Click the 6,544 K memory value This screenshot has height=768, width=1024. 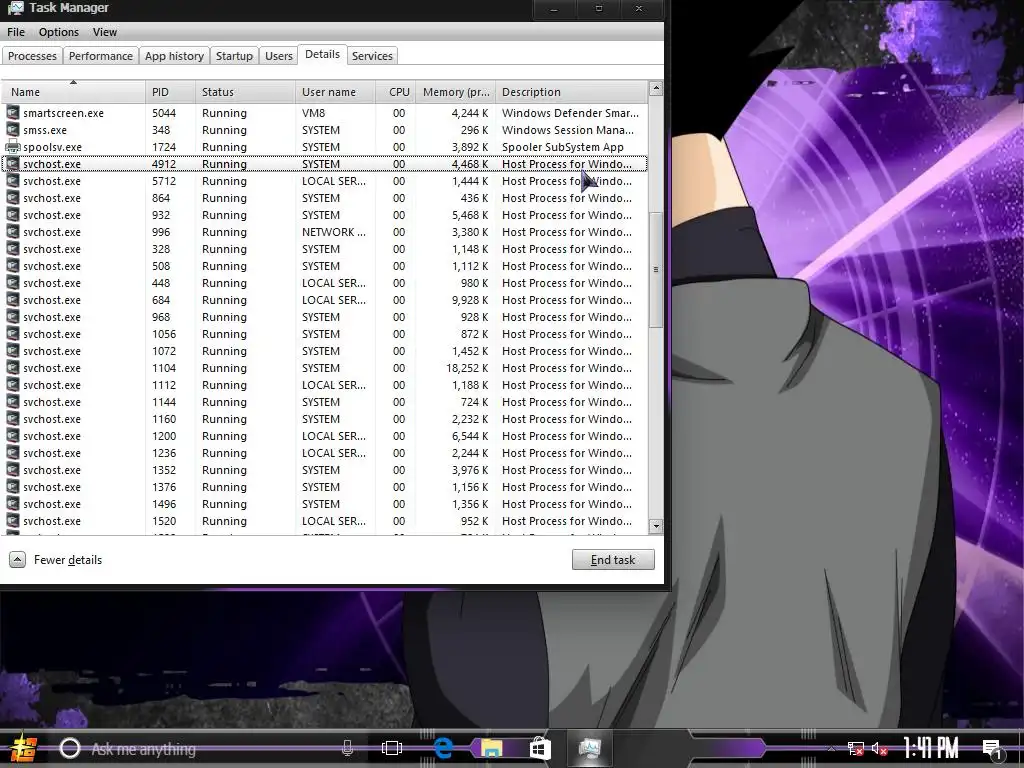[470, 436]
